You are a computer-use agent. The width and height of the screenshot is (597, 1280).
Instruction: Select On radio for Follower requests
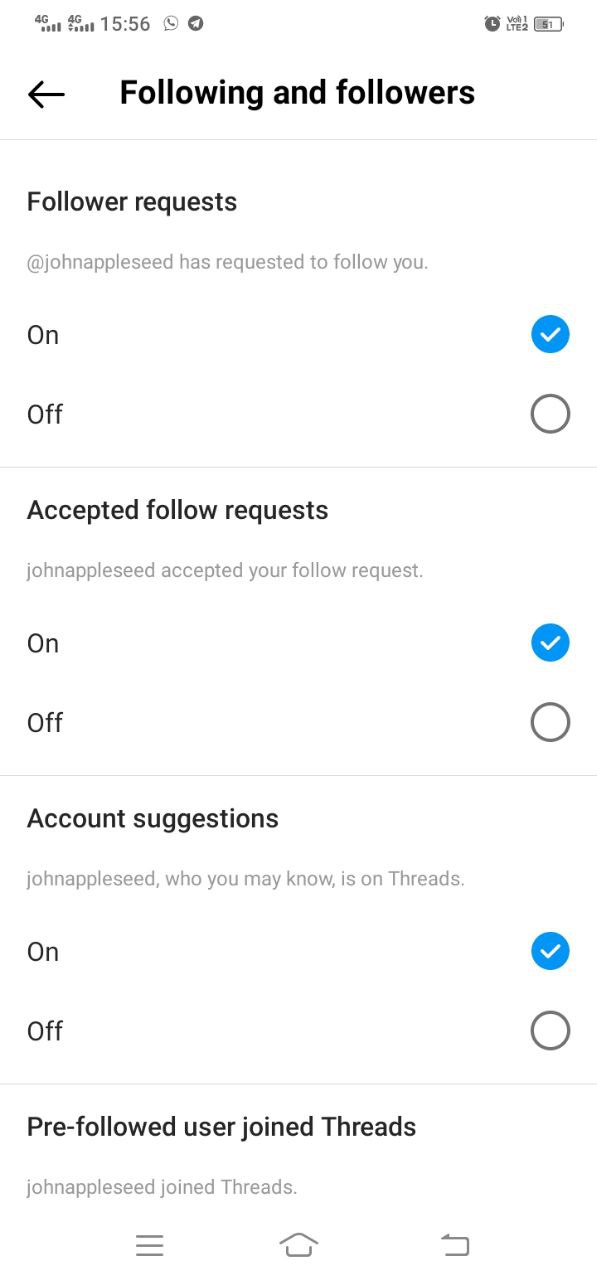point(550,335)
